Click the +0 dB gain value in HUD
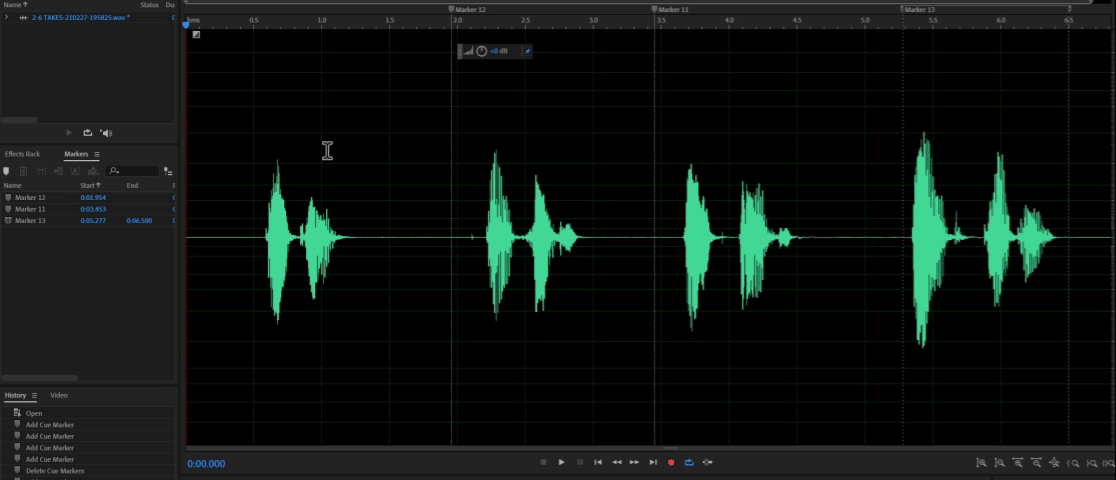 (499, 51)
